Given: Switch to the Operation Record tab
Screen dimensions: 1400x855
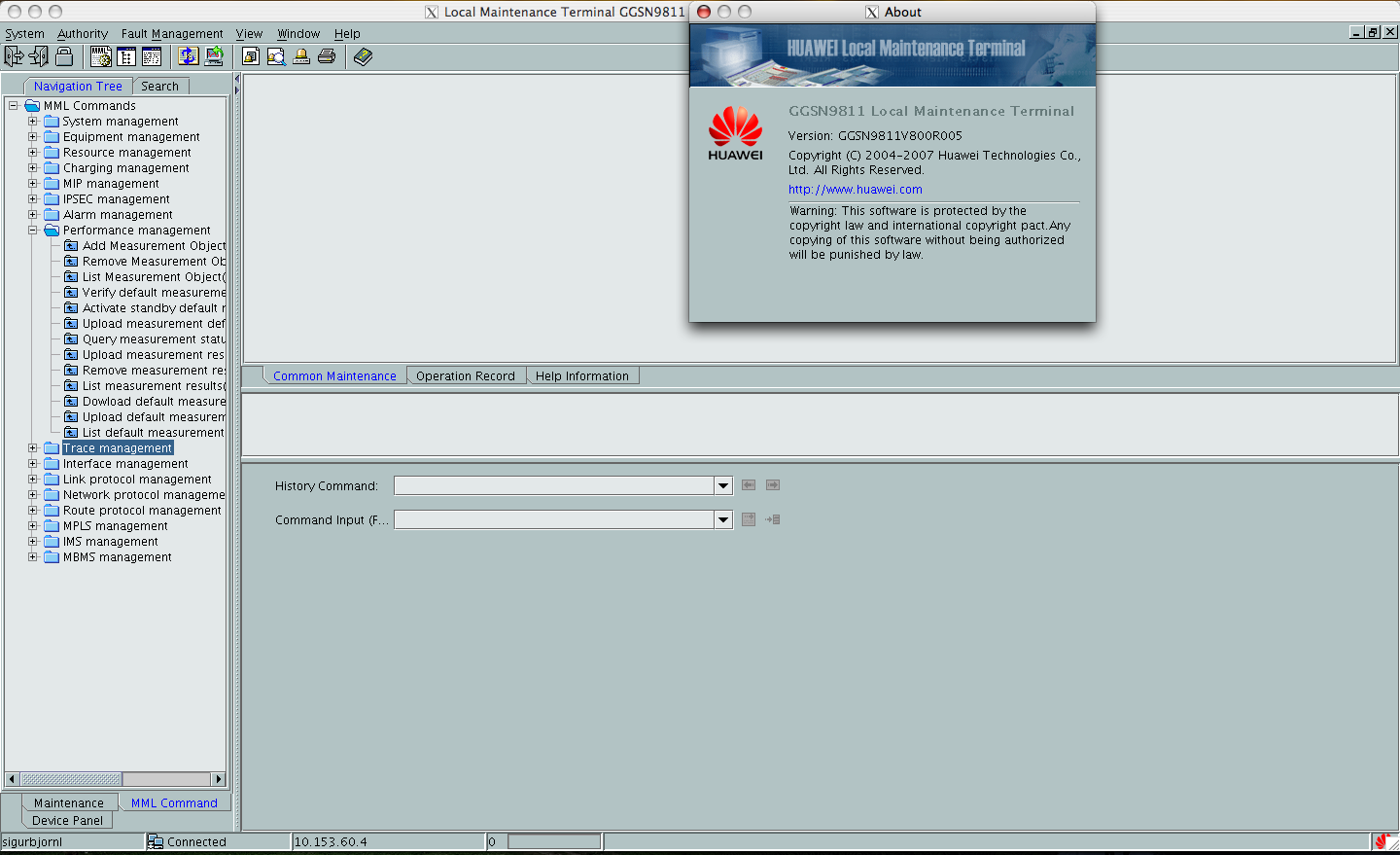Looking at the screenshot, I should tap(466, 375).
